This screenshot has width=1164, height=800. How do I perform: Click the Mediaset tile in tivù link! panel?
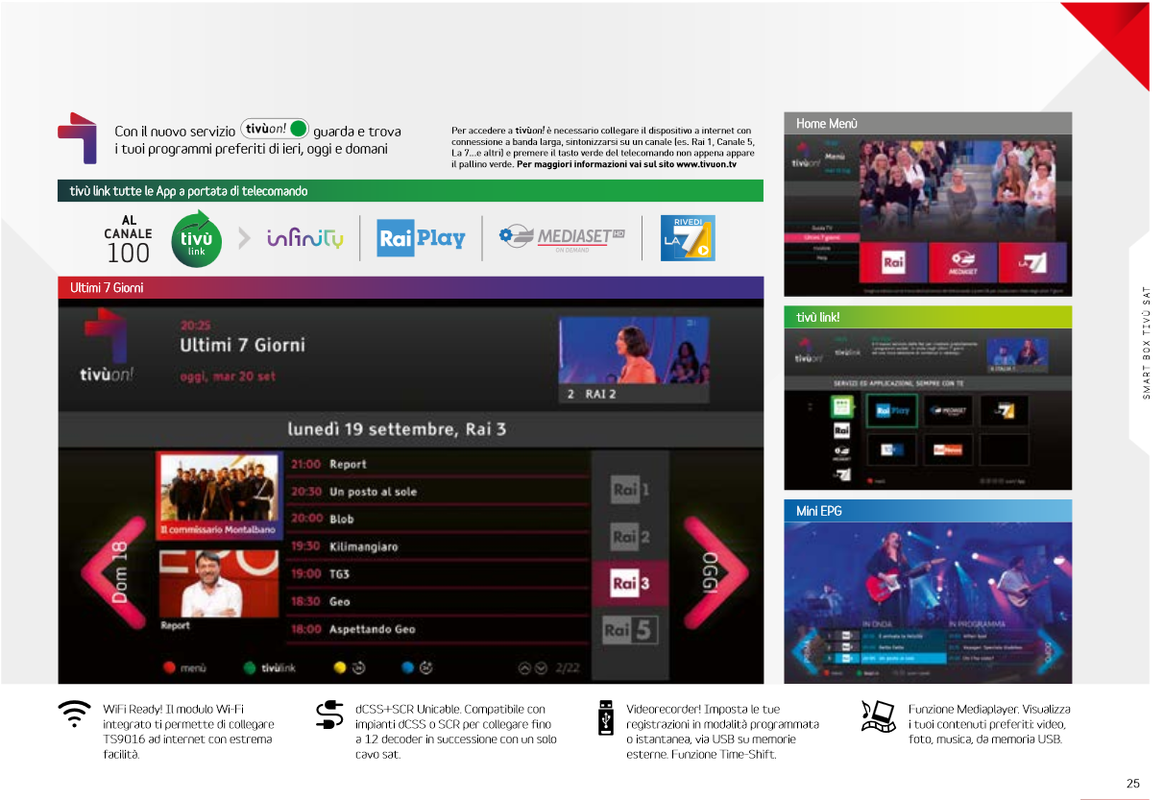(948, 410)
